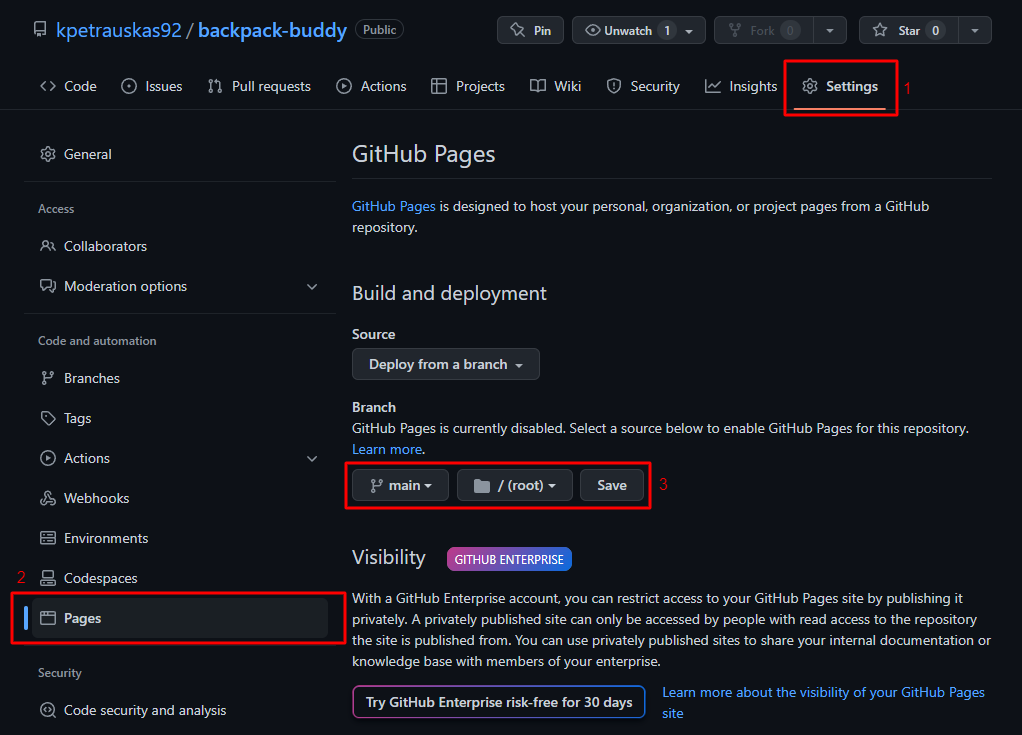The height and width of the screenshot is (735, 1022).
Task: Click the code brackets icon of Code tab
Action: point(48,86)
